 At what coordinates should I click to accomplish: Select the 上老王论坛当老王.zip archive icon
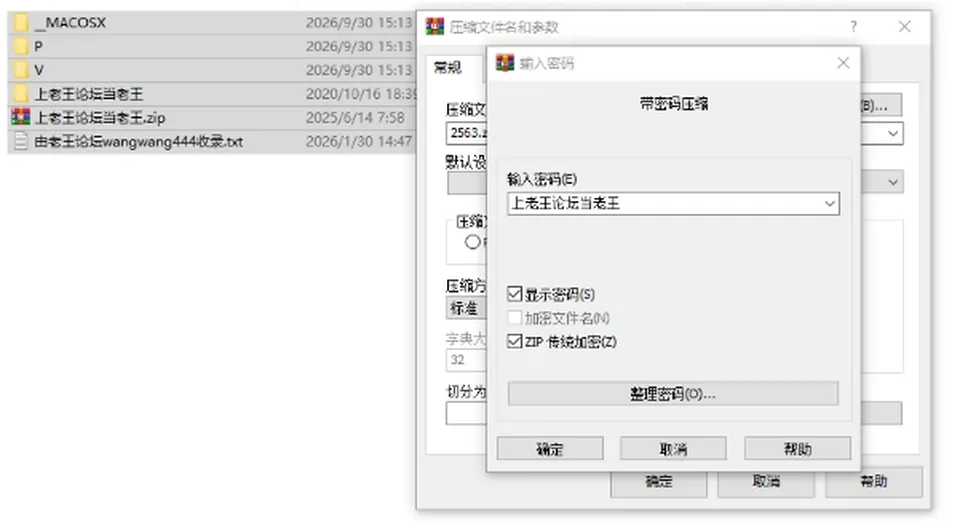[x=21, y=117]
